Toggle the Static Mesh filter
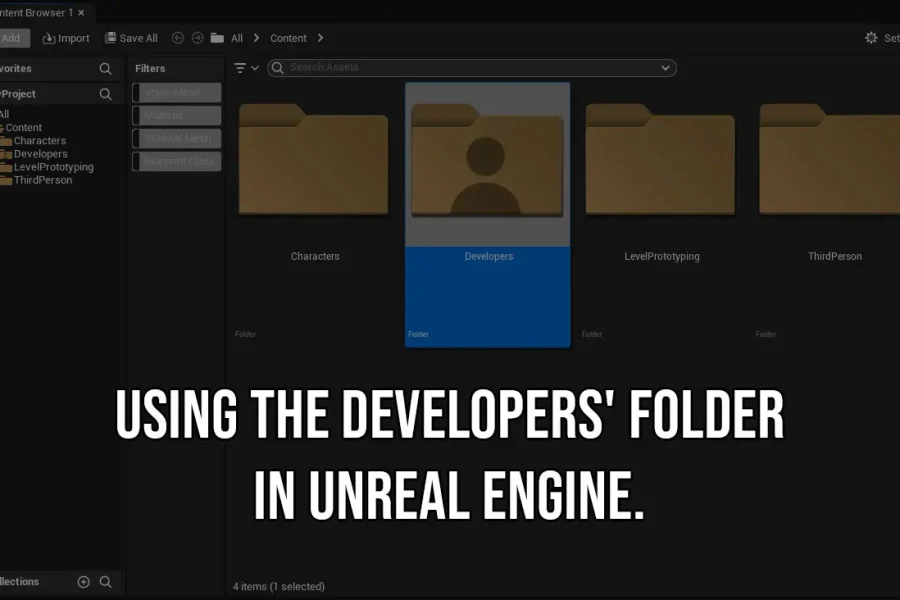Screen dimensions: 900x600 point(177,92)
